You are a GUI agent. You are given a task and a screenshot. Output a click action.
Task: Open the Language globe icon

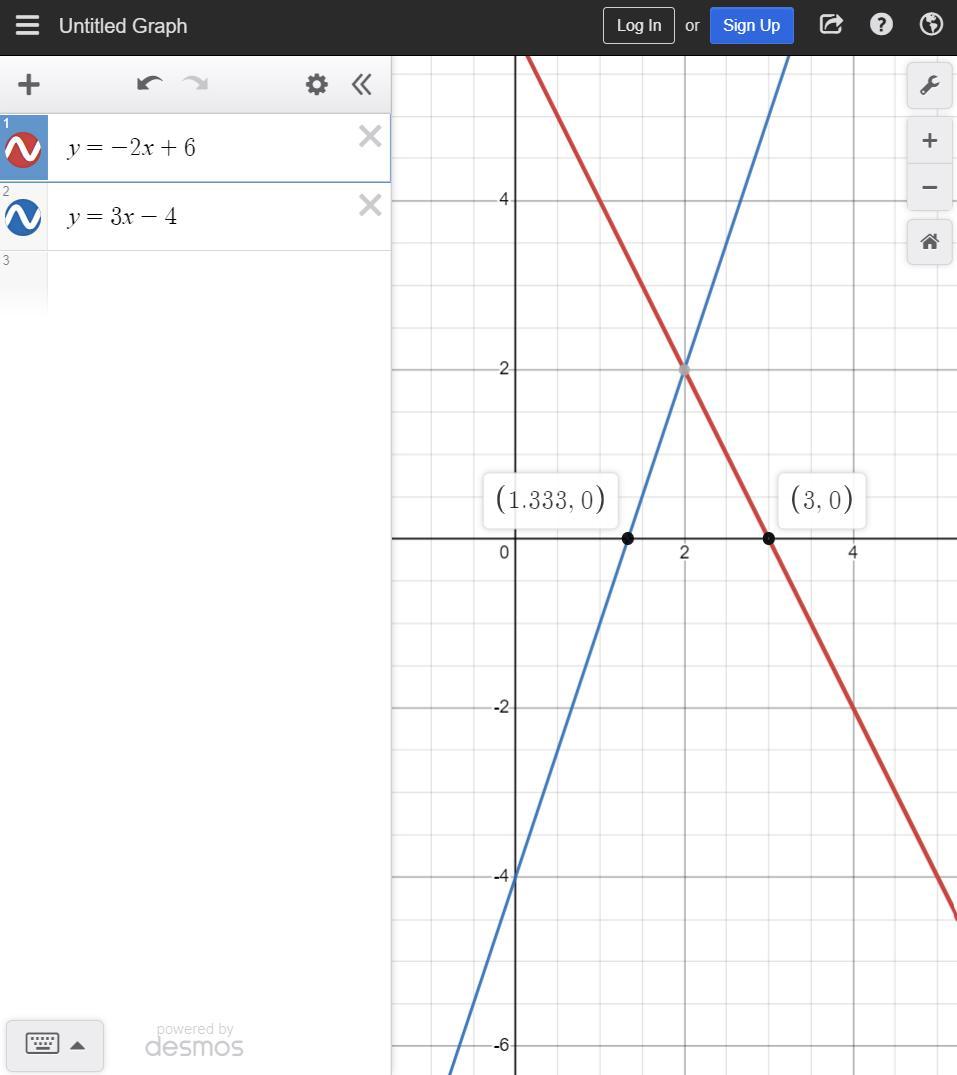point(931,25)
